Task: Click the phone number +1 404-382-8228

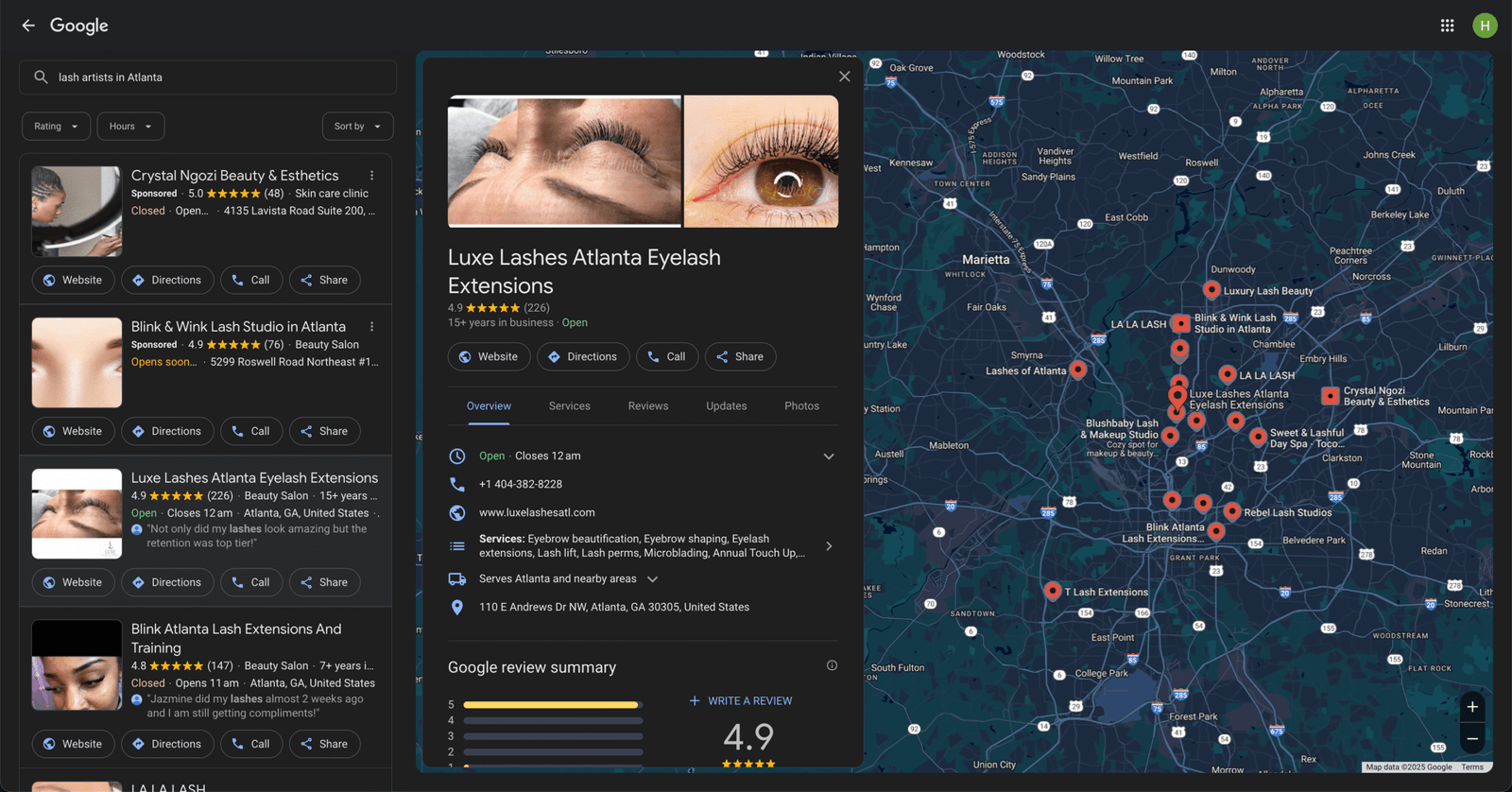Action: pyautogui.click(x=521, y=485)
